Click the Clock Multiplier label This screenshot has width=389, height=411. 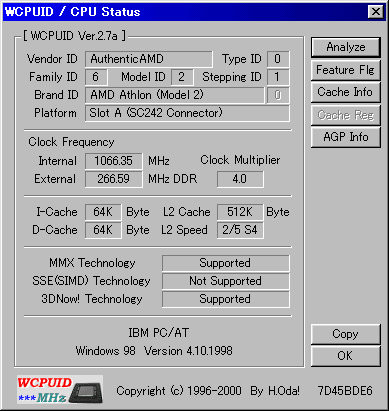coord(240,160)
